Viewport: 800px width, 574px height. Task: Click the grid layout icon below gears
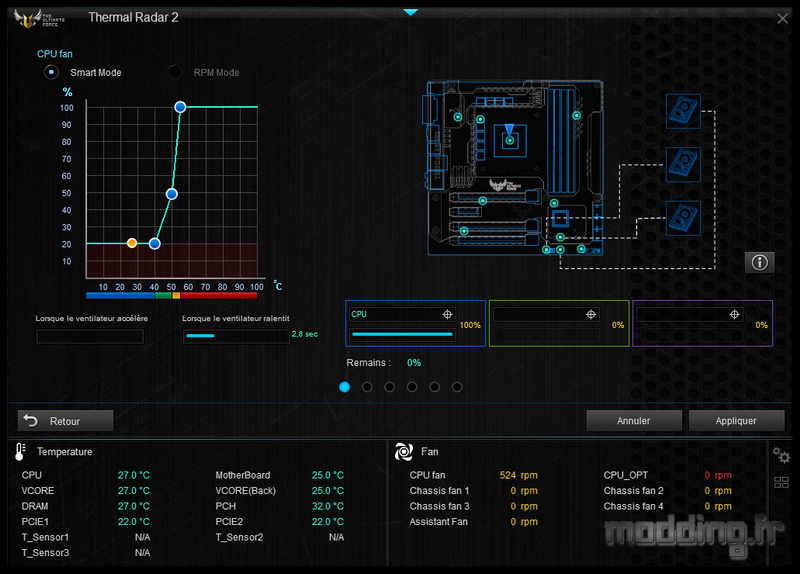[781, 482]
